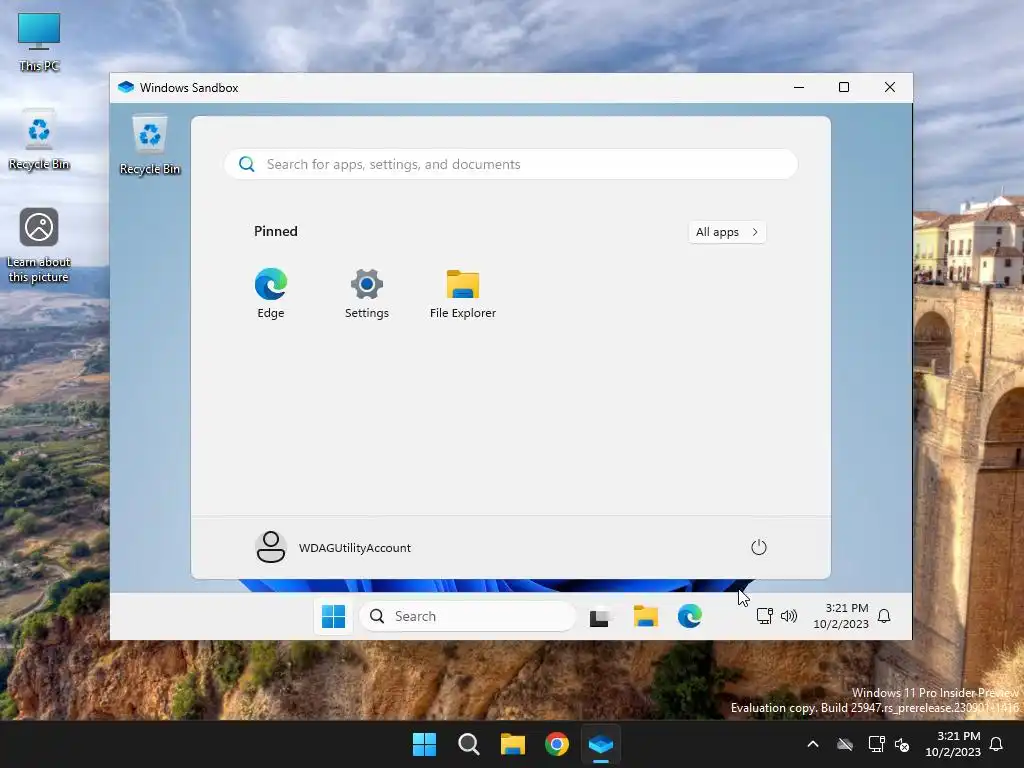Open File Explorer on the host taskbar
Viewport: 1024px width, 768px height.
(x=513, y=744)
